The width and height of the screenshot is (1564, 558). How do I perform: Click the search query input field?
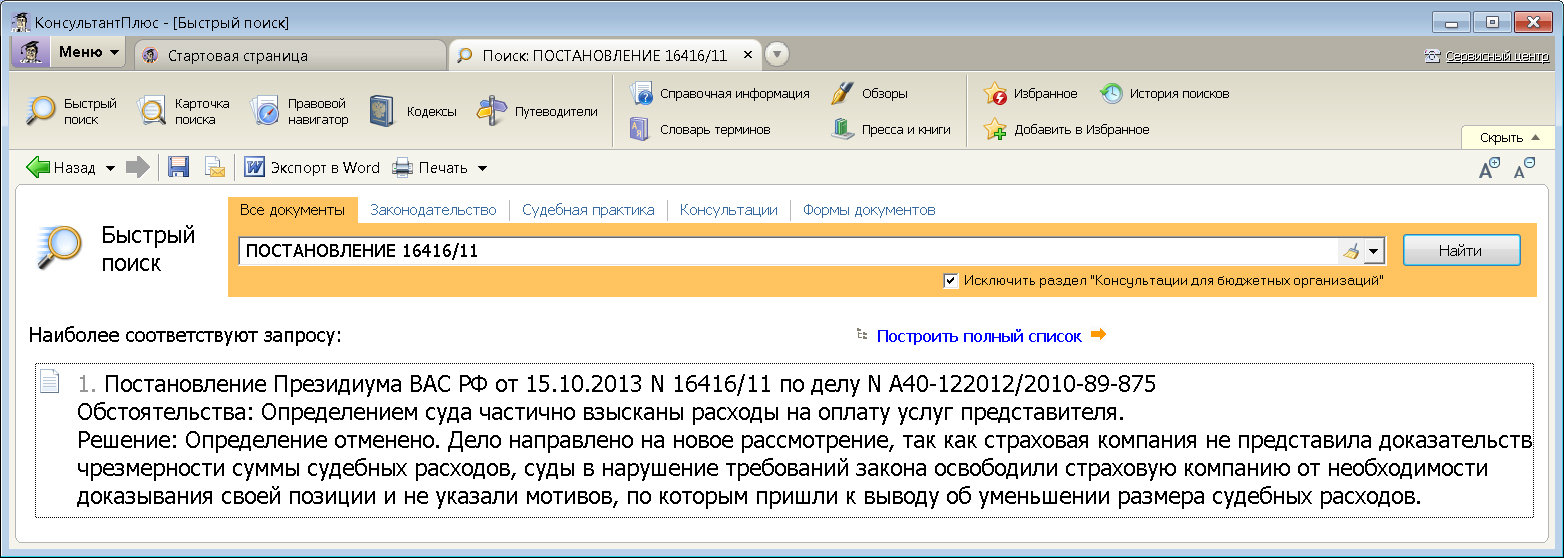pos(788,251)
